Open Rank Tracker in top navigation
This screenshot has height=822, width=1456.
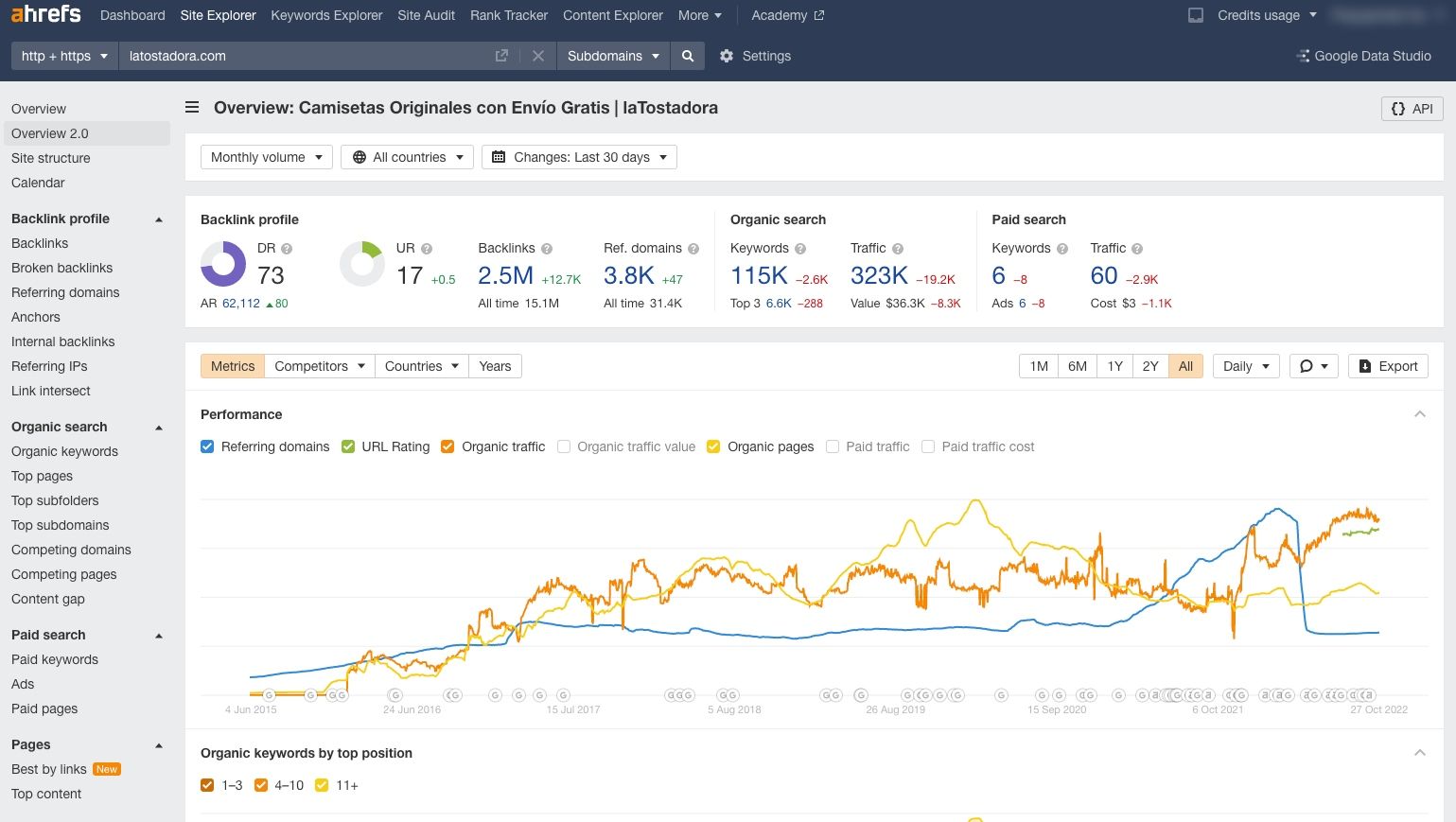(509, 15)
